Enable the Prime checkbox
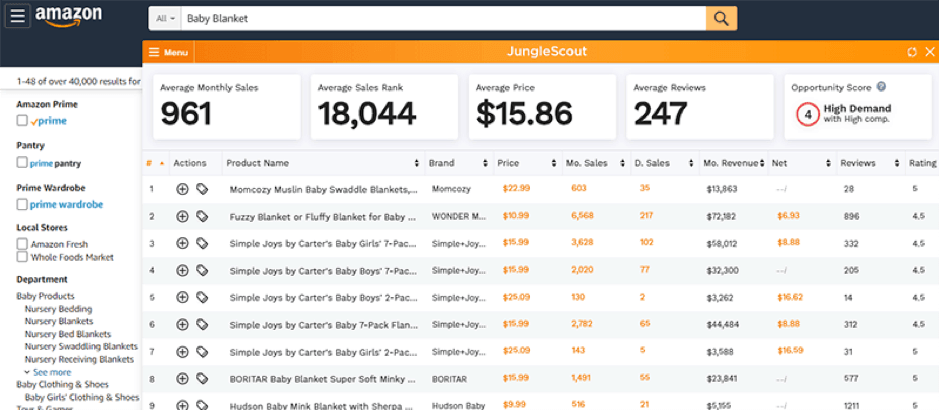The width and height of the screenshot is (939, 410). point(22,121)
